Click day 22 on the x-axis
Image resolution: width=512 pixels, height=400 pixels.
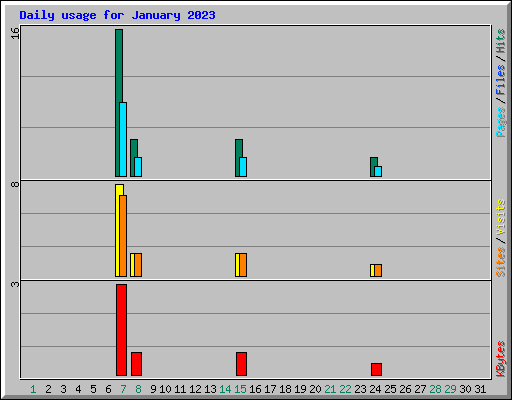click(x=345, y=389)
